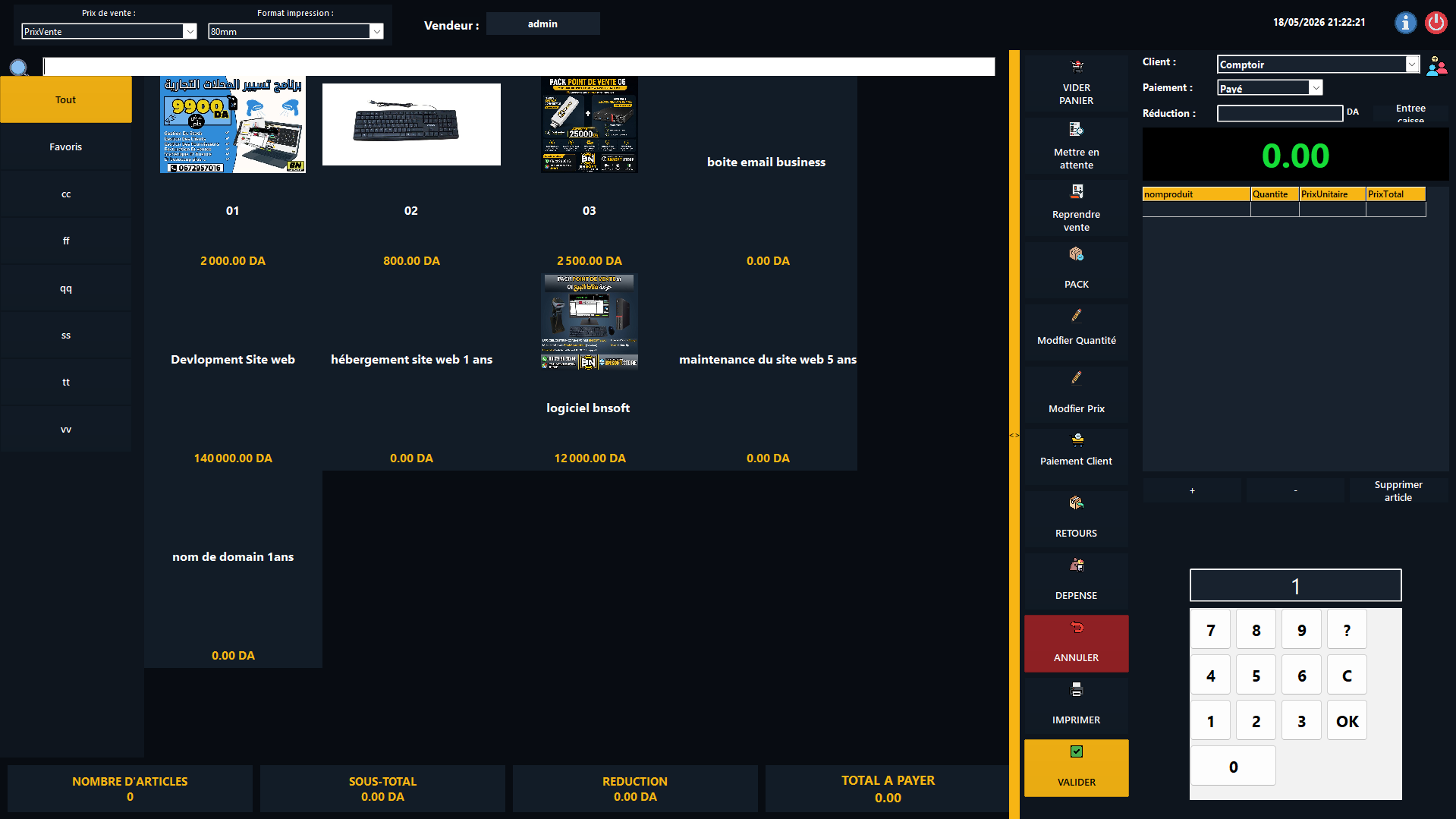This screenshot has height=819, width=1456.
Task: Open the Format impression dropdown
Action: (376, 31)
